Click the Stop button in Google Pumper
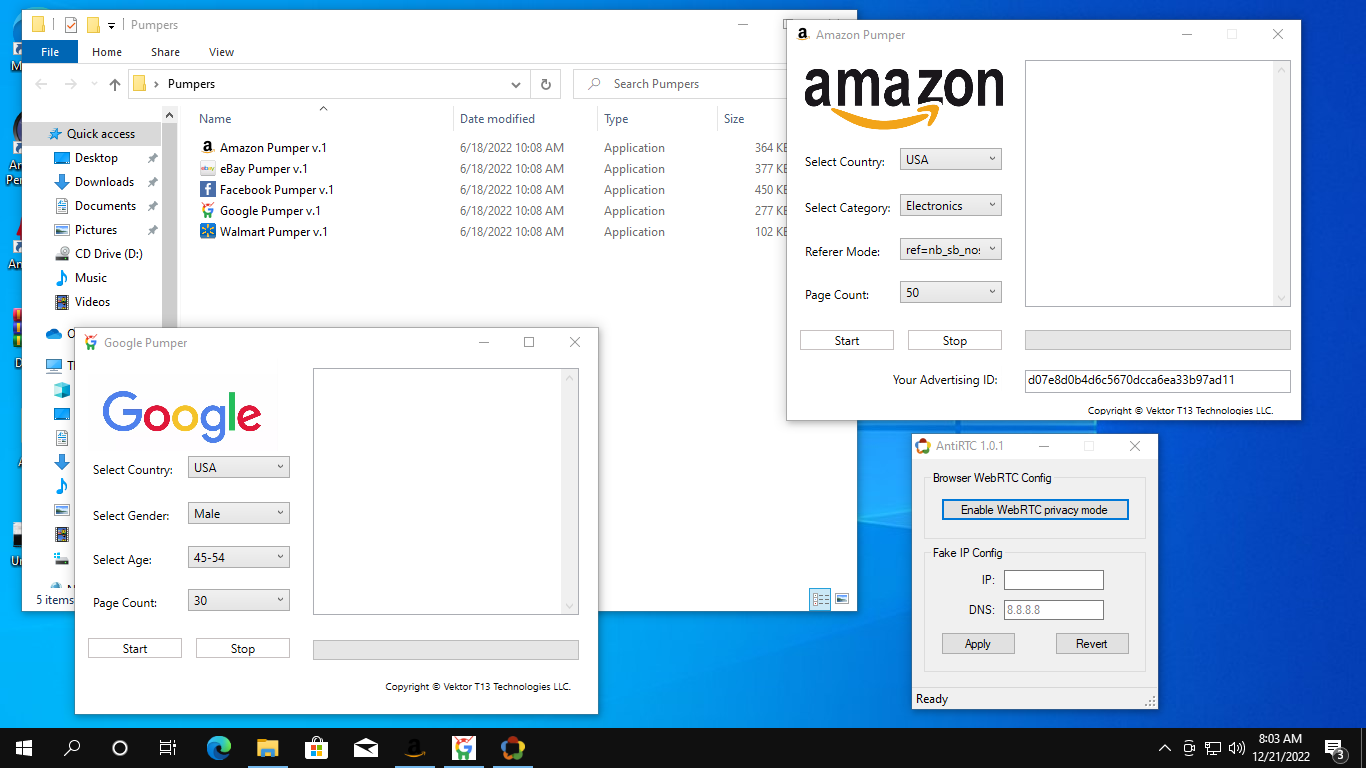The height and width of the screenshot is (768, 1366). tap(243, 649)
